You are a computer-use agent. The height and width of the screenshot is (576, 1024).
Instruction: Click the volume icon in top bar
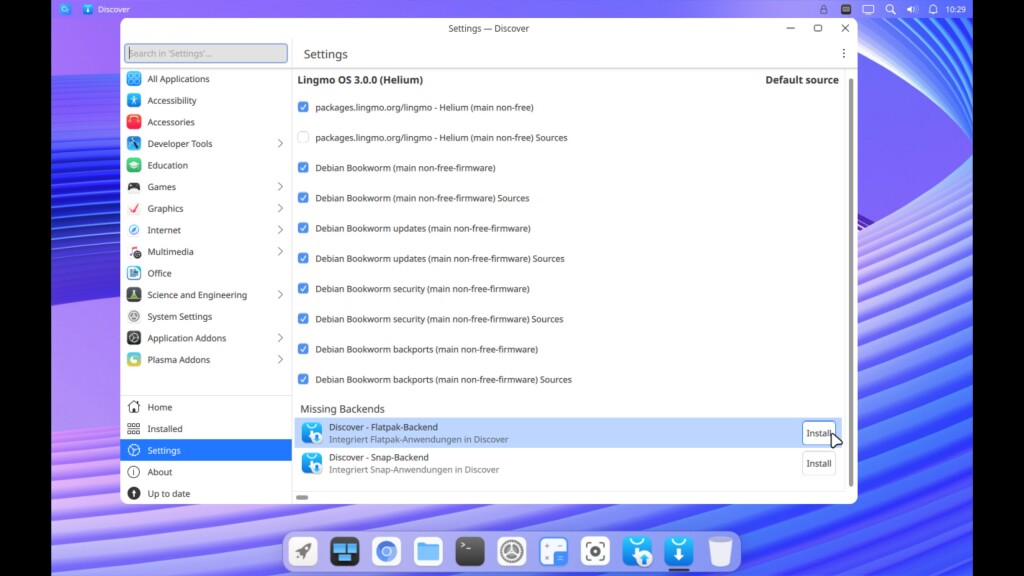coord(912,9)
